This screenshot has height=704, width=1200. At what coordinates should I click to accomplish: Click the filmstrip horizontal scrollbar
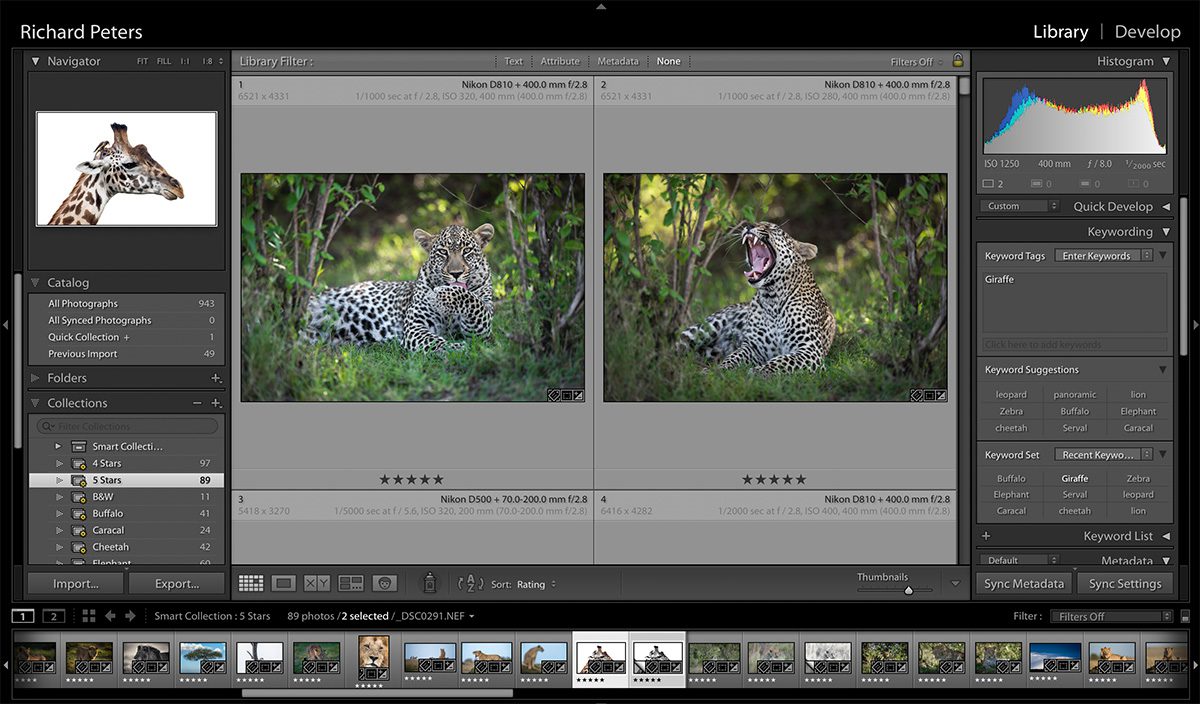(x=377, y=692)
